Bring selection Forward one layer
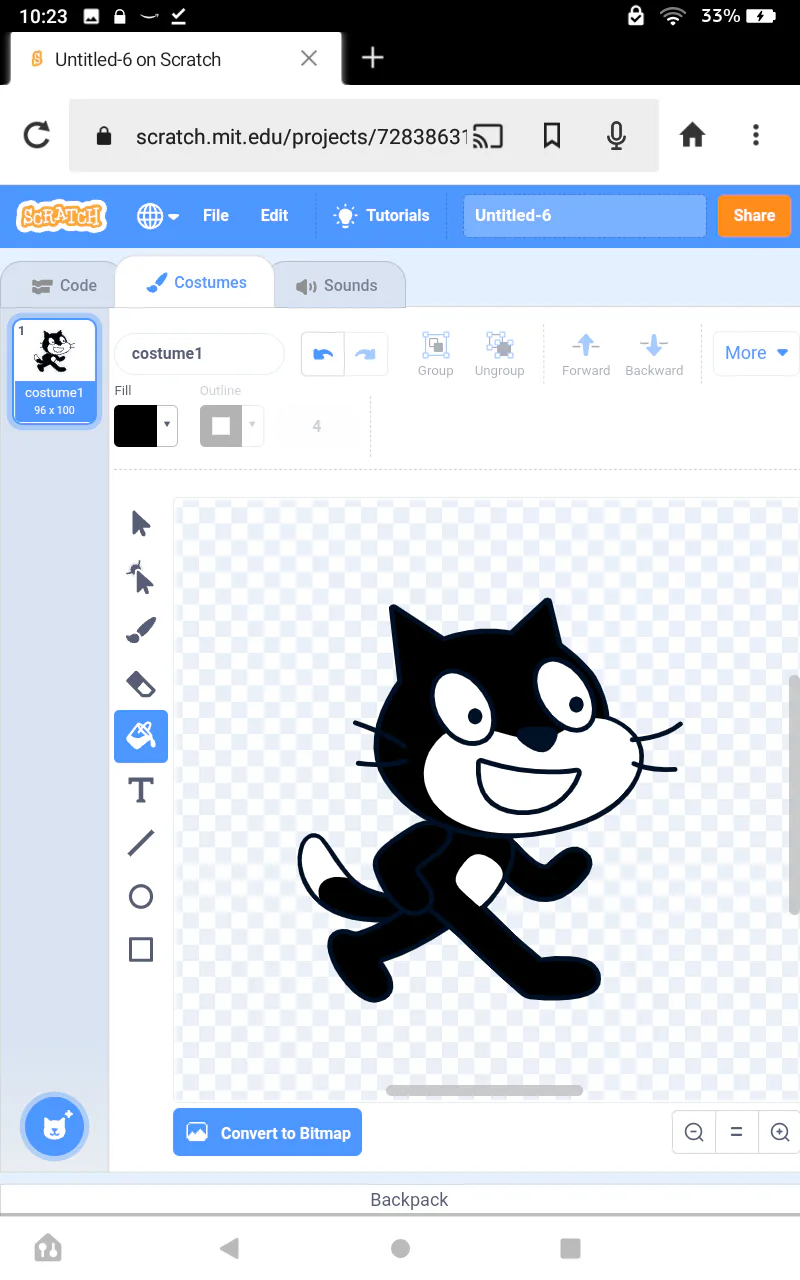The height and width of the screenshot is (1280, 800). [x=586, y=354]
